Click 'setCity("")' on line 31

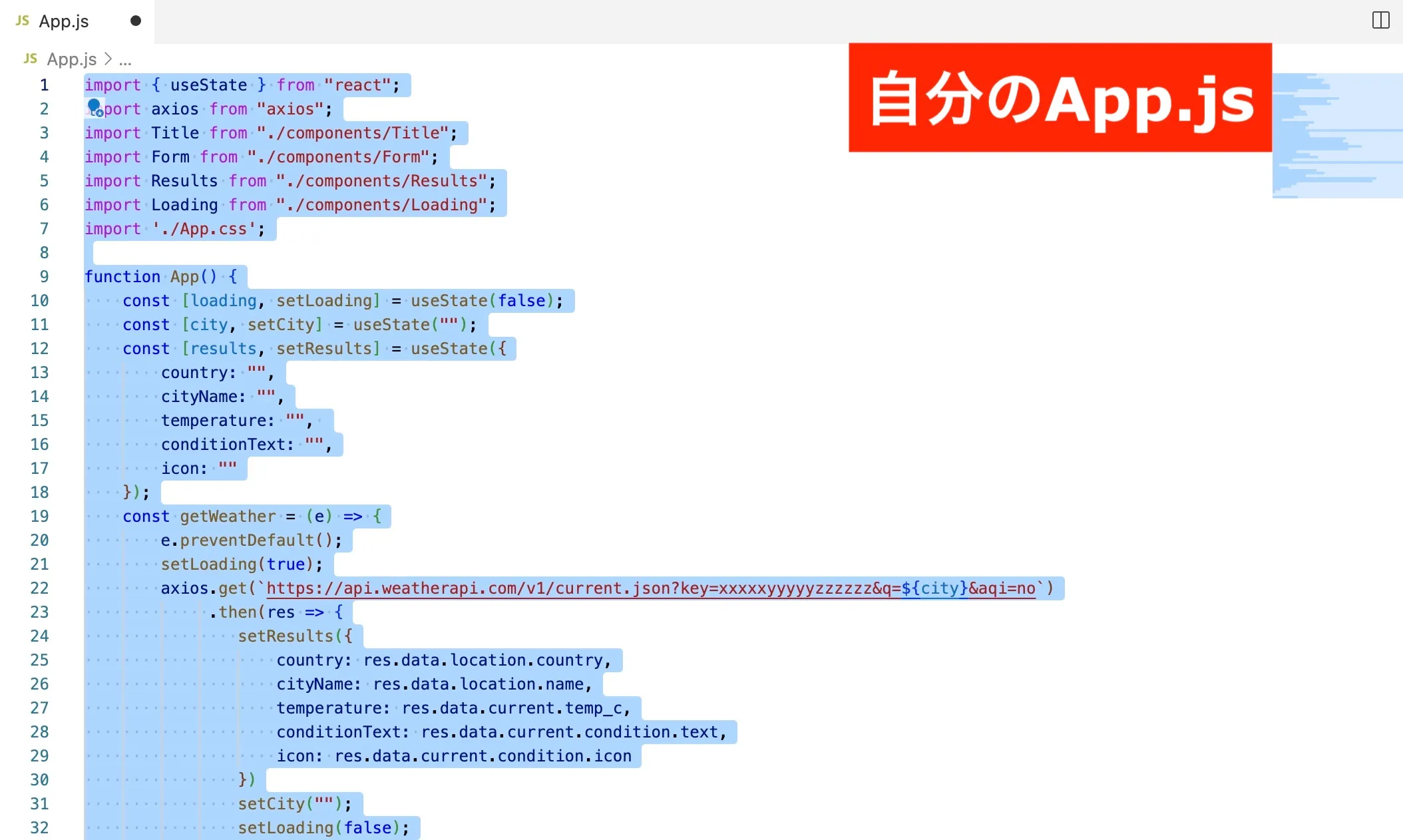pyautogui.click(x=290, y=804)
